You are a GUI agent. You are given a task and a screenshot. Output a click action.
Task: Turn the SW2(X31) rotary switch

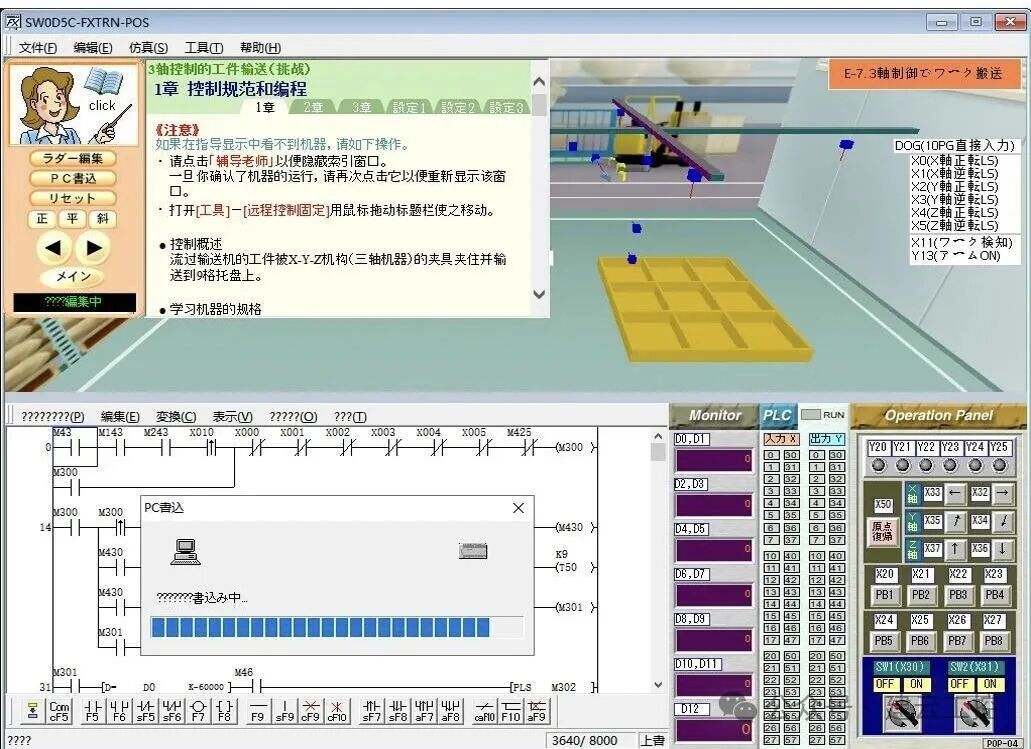point(974,712)
